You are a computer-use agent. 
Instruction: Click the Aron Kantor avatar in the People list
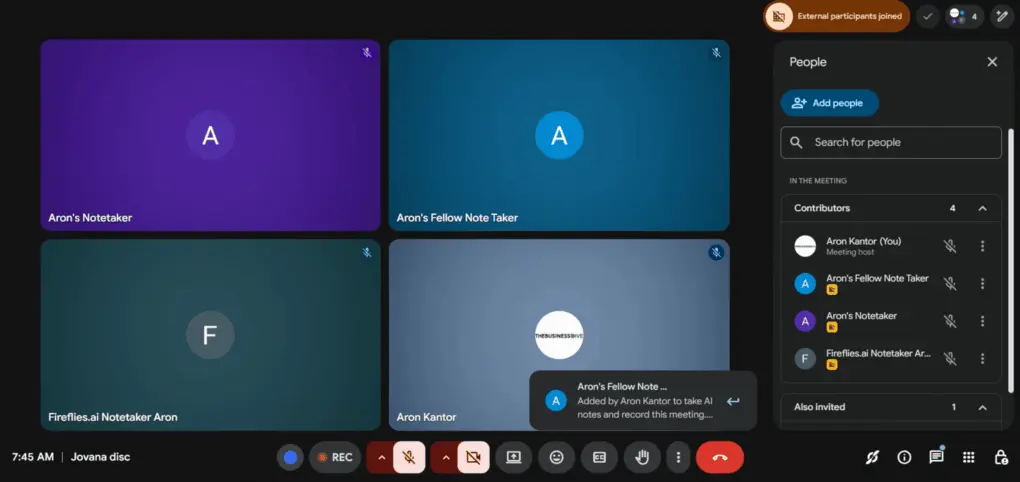tap(805, 246)
